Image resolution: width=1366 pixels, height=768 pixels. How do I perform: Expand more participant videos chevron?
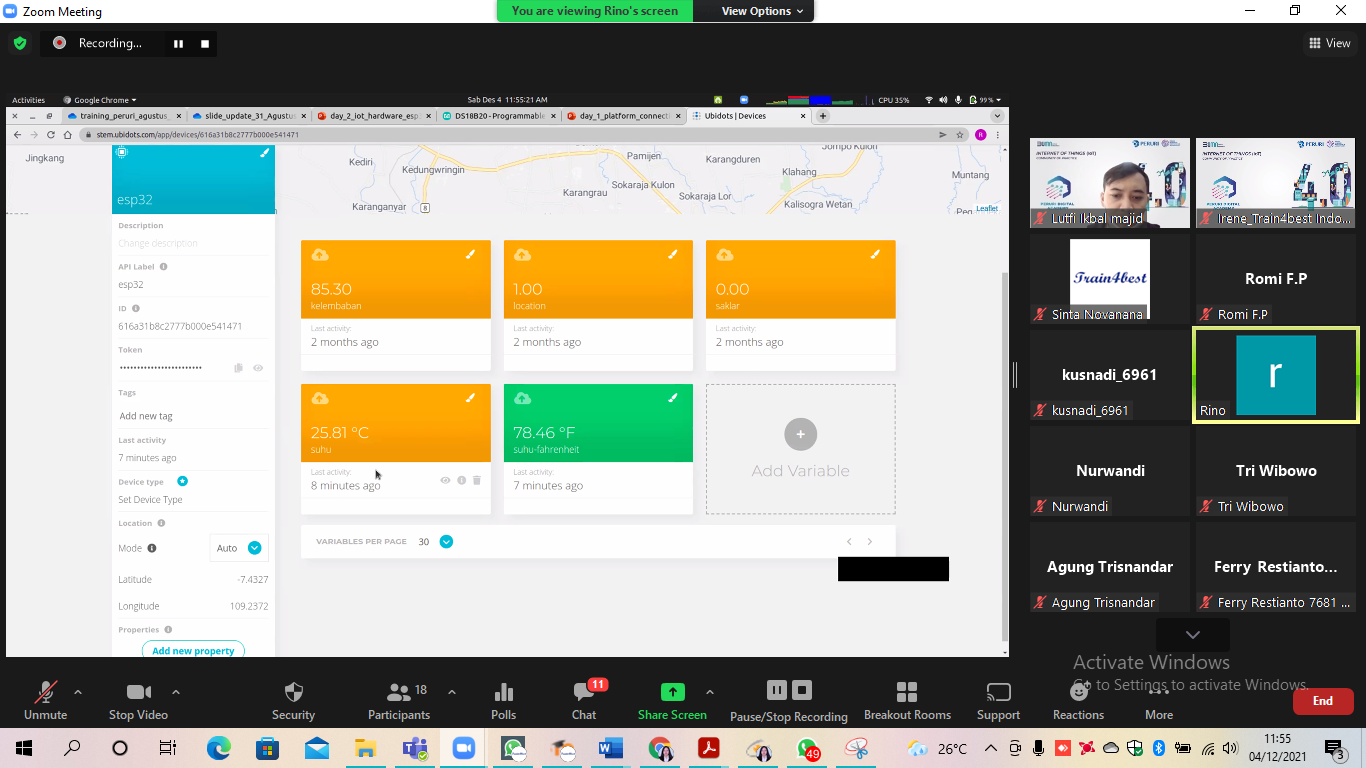1192,635
